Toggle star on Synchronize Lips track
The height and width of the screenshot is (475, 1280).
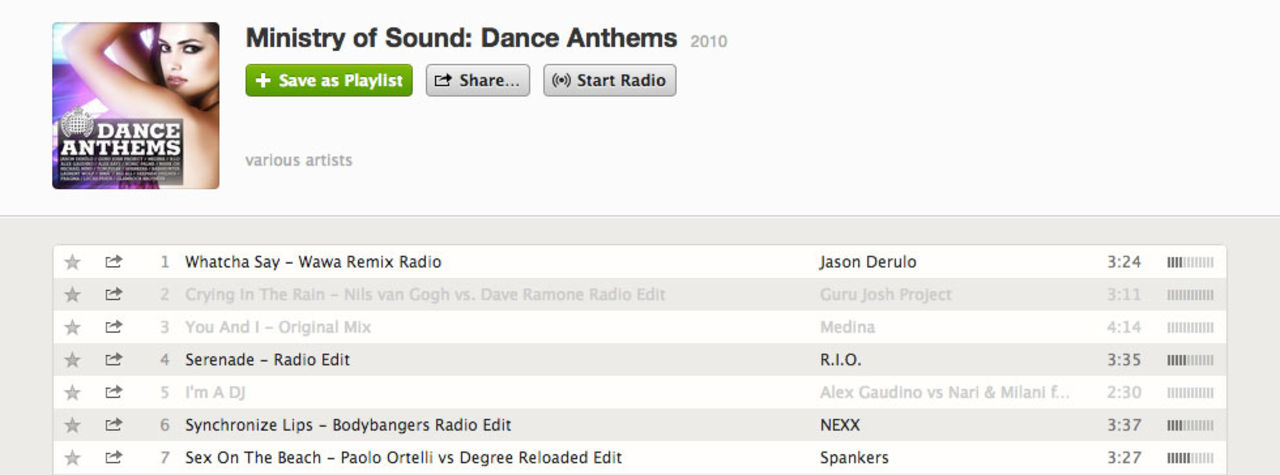[72, 425]
